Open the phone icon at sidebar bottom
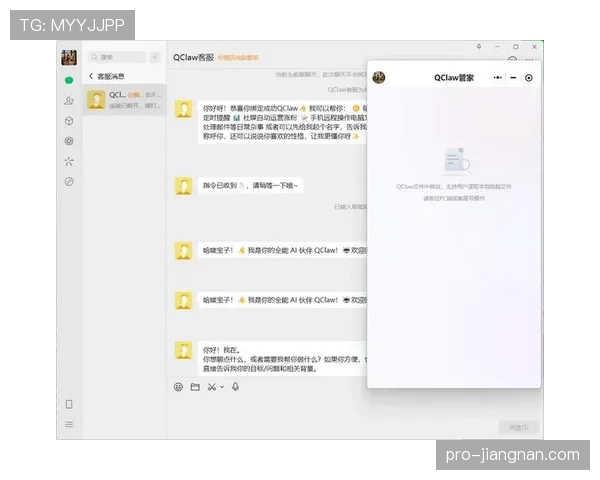Screen dimensions: 600x480 [69, 404]
